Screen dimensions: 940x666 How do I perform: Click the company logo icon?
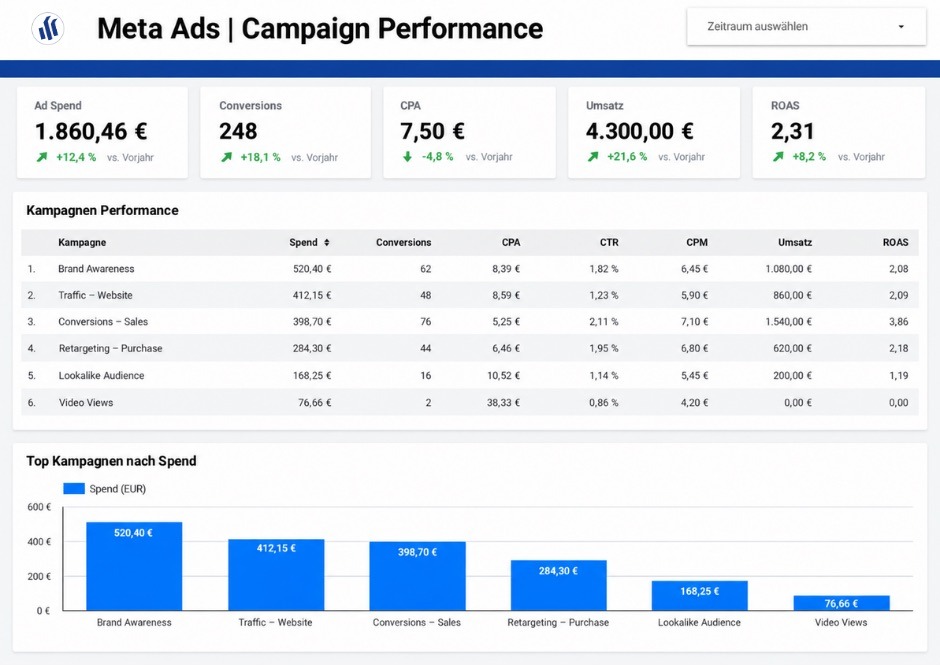(x=48, y=28)
